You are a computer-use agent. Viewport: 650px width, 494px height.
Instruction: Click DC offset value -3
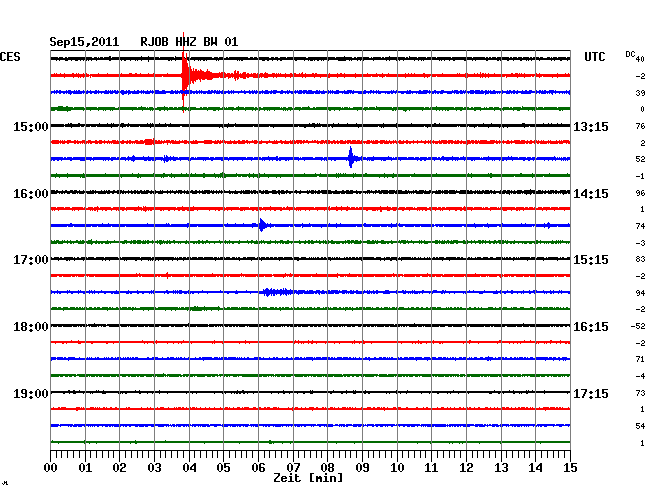pos(640,243)
